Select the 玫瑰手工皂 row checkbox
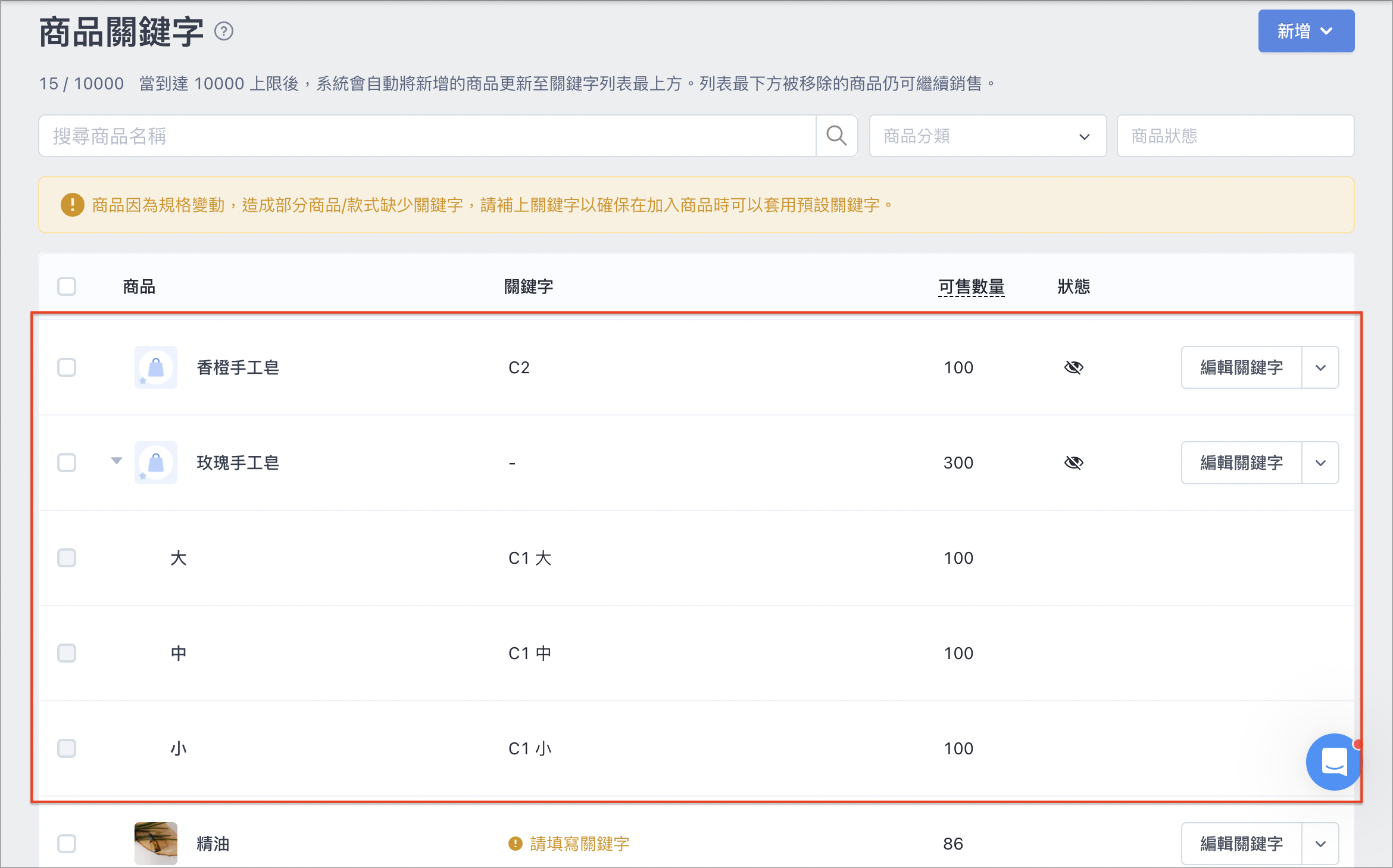The width and height of the screenshot is (1393, 868). click(x=67, y=463)
